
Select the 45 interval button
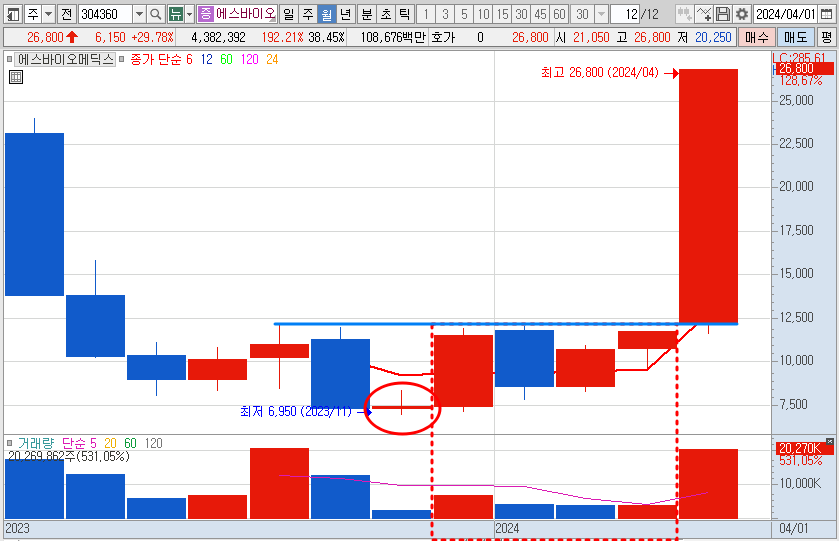point(540,14)
